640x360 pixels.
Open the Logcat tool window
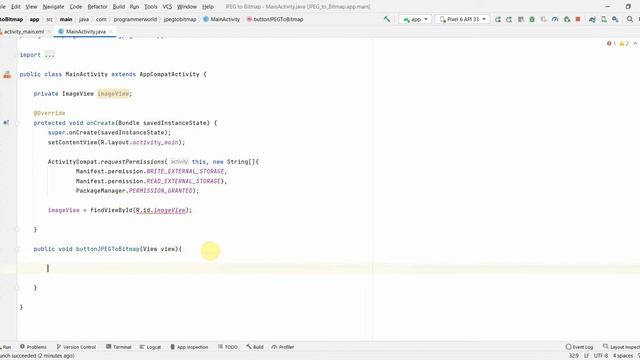pos(150,347)
